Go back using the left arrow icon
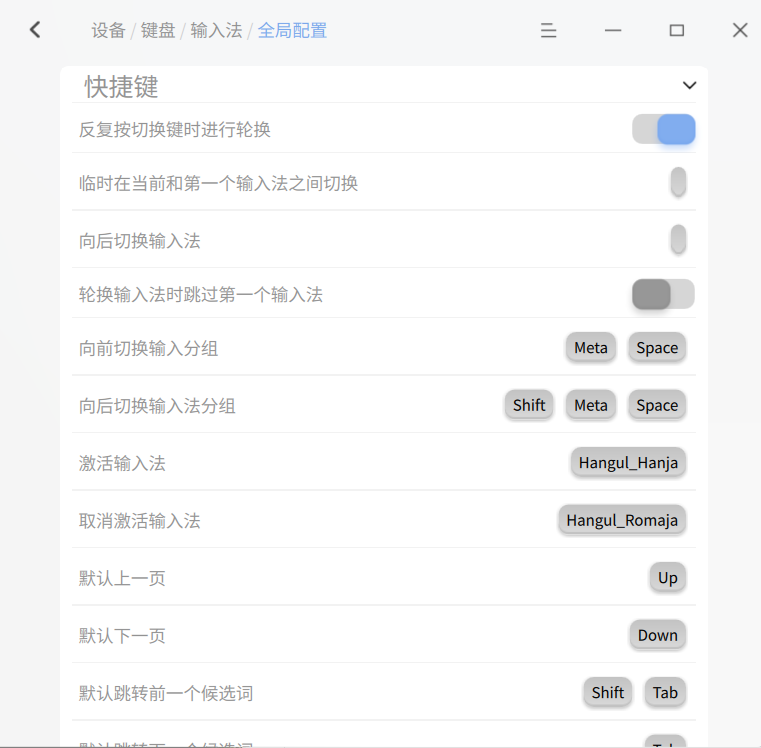761x748 pixels. pyautogui.click(x=35, y=30)
